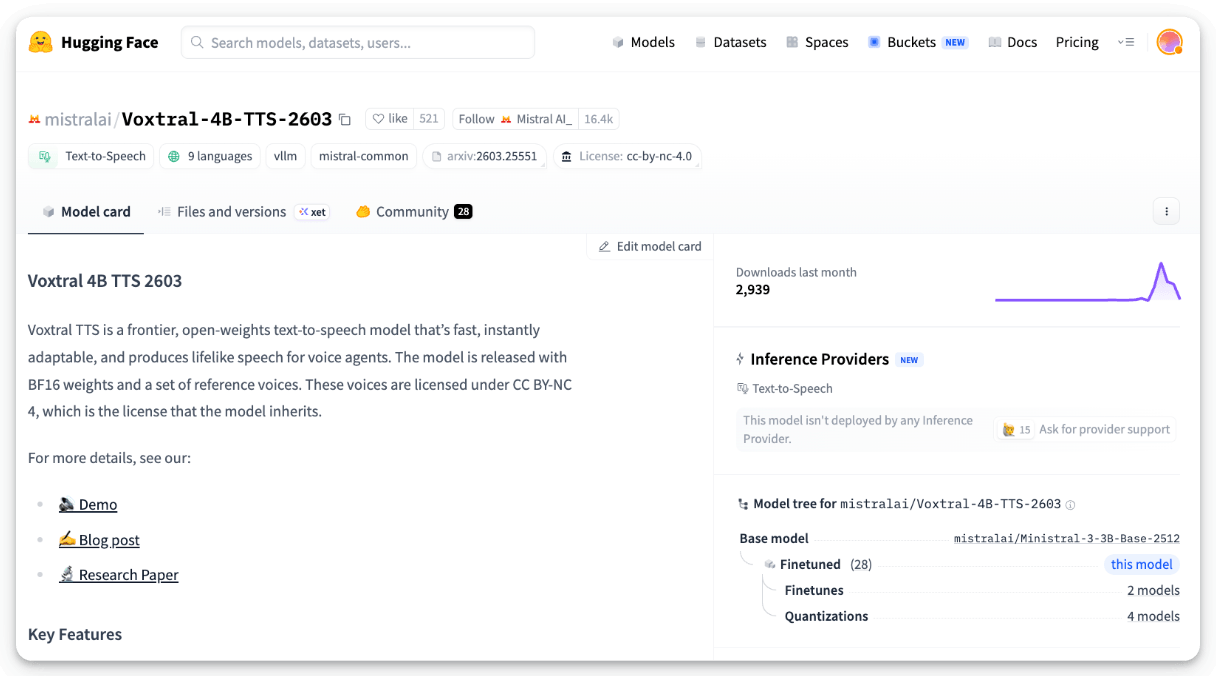Viewport: 1216px width, 676px height.
Task: Click the Voxtral 4B TTS 2603 heading
Action: coord(105,281)
